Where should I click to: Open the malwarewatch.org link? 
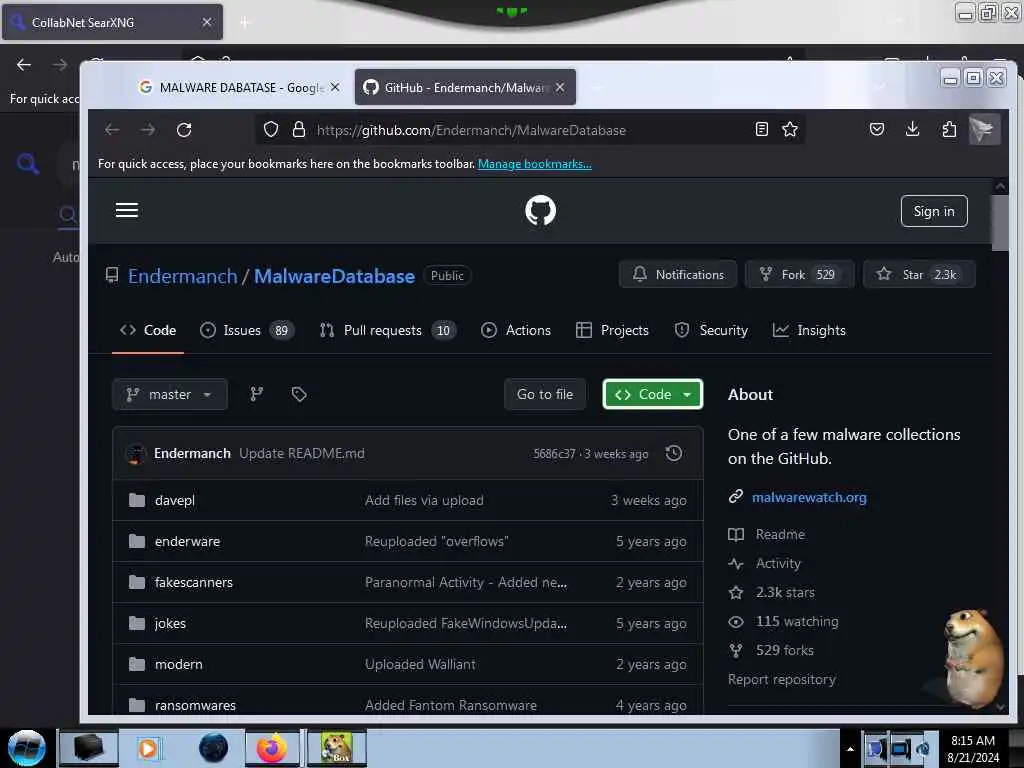(x=809, y=497)
